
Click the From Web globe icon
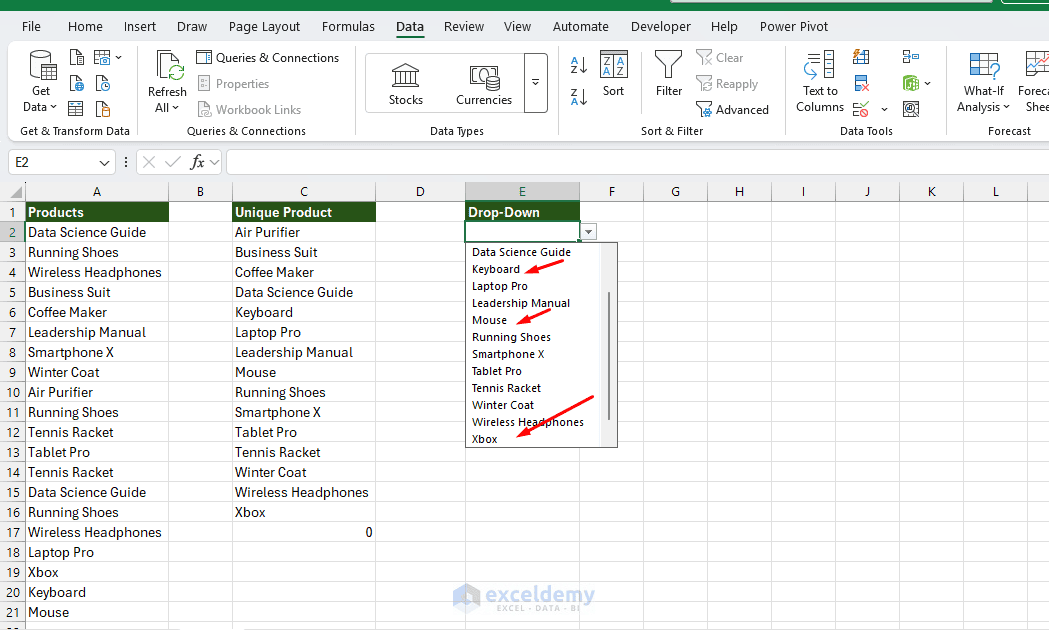tap(77, 84)
